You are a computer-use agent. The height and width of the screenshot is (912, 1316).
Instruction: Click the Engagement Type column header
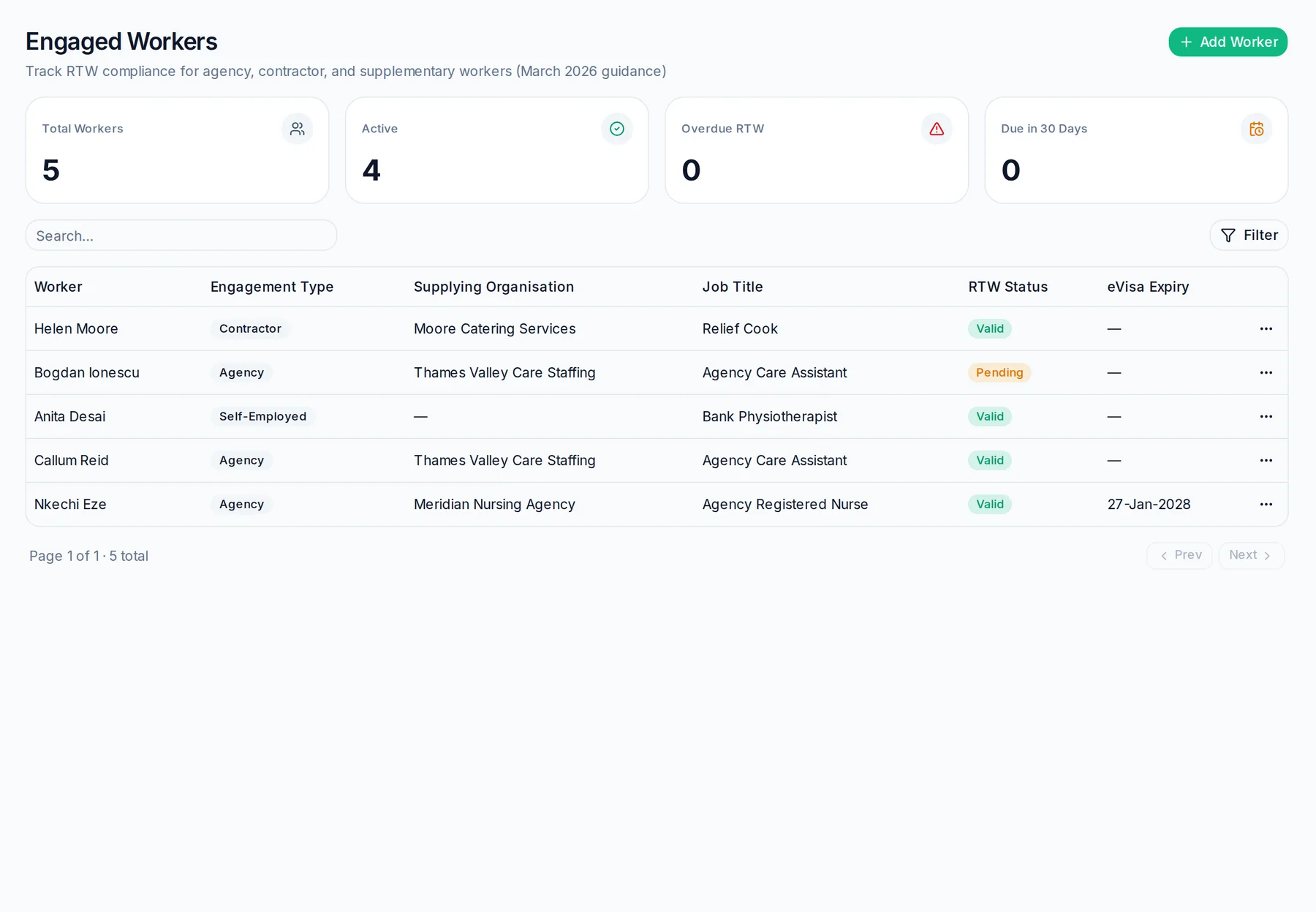272,287
